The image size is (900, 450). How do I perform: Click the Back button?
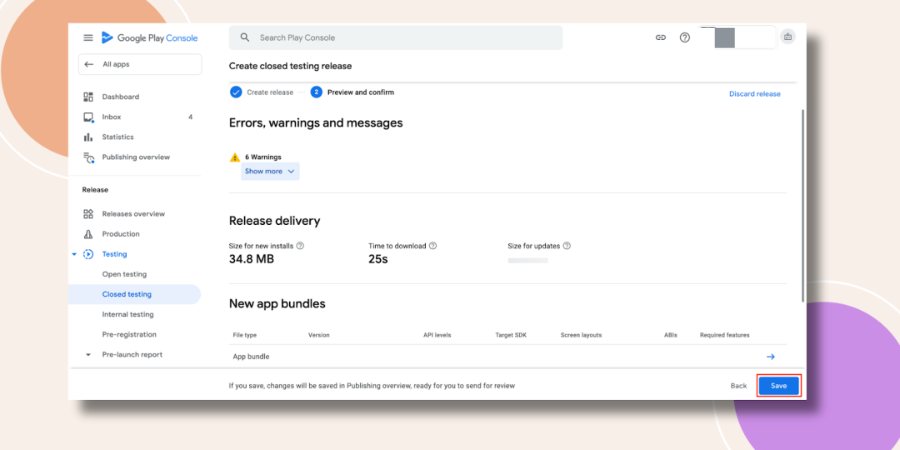pos(739,386)
